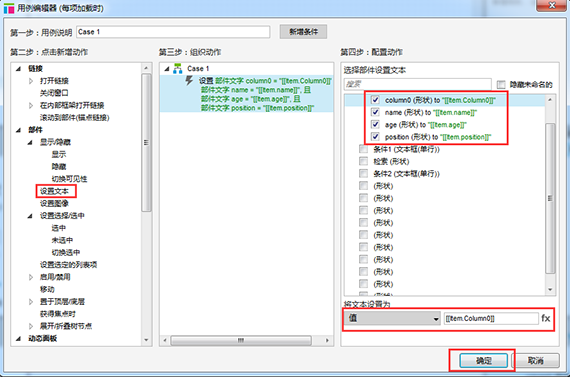The image size is (570, 377).
Task: Expand the 置于顶层/底层 node
Action: click(x=31, y=301)
